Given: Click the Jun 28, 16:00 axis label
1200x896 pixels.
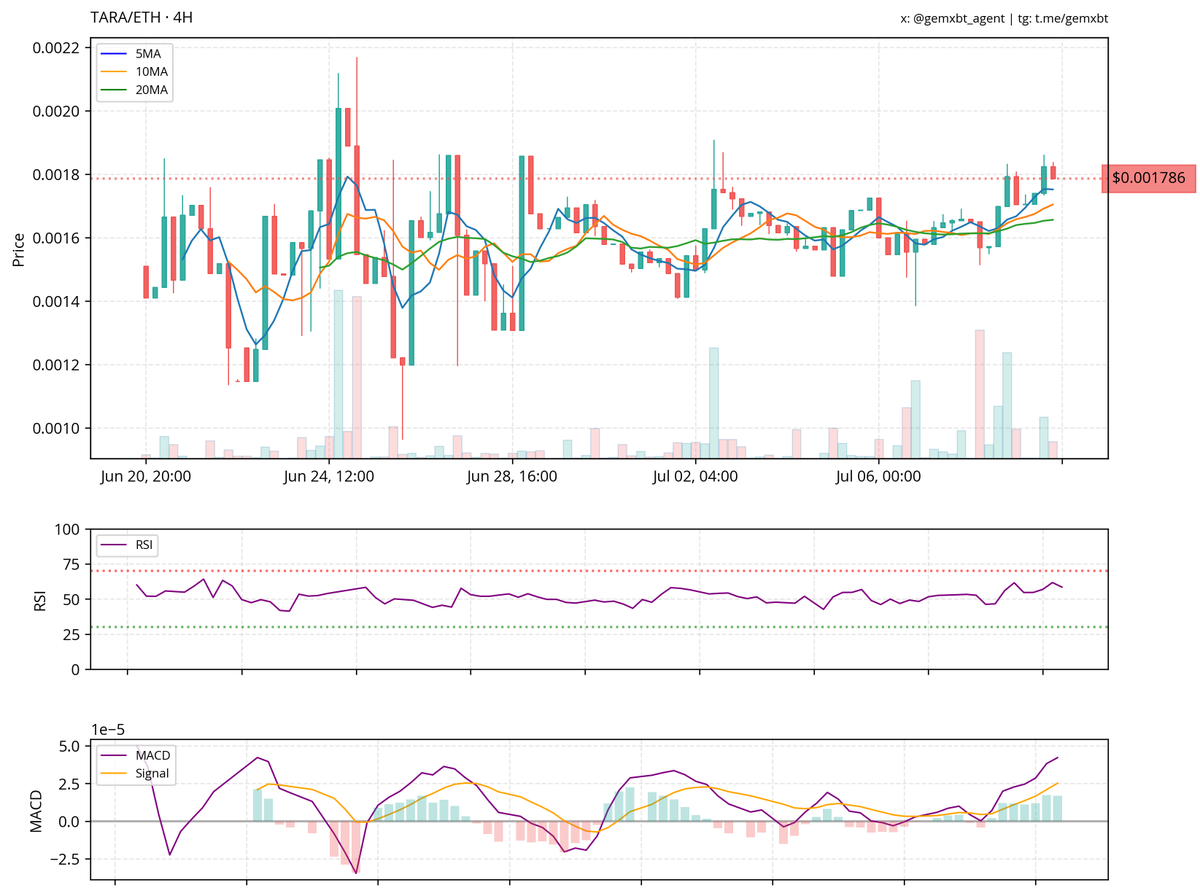Looking at the screenshot, I should coord(512,477).
